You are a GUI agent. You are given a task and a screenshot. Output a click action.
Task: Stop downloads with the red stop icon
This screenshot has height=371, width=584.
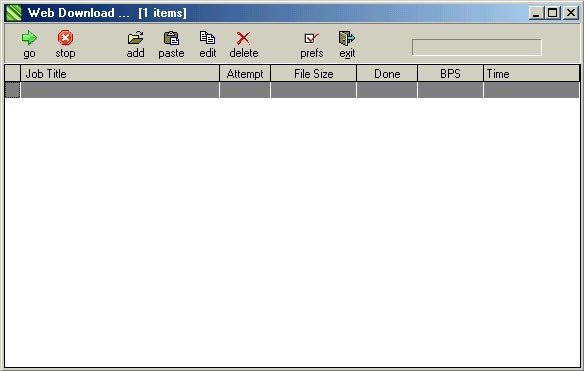point(65,38)
